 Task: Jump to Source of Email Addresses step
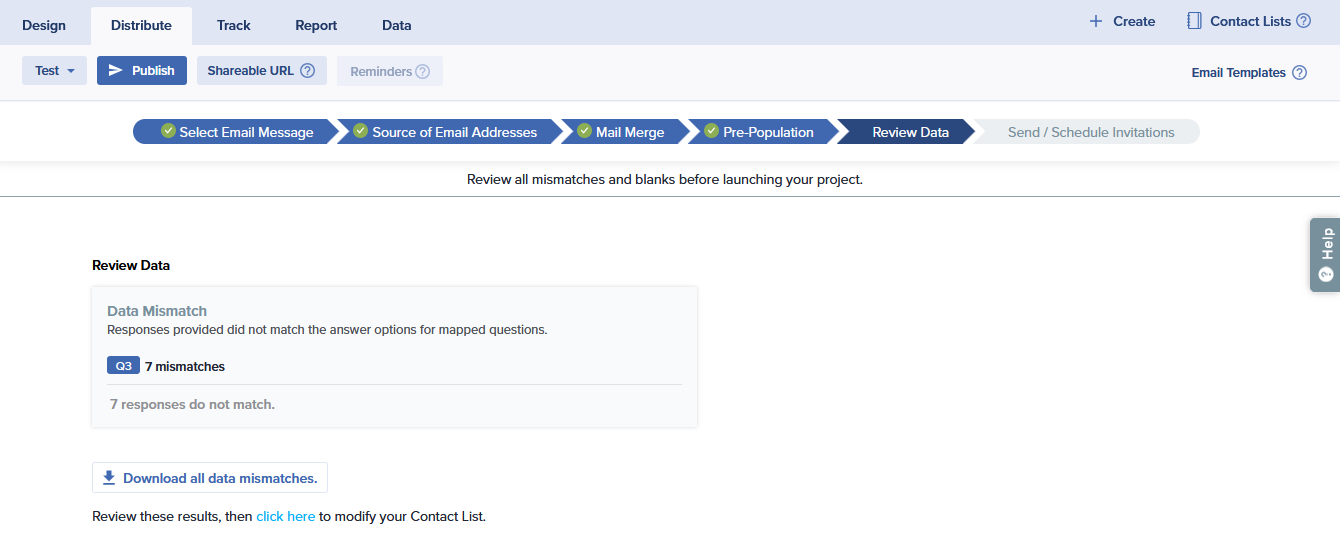click(445, 132)
